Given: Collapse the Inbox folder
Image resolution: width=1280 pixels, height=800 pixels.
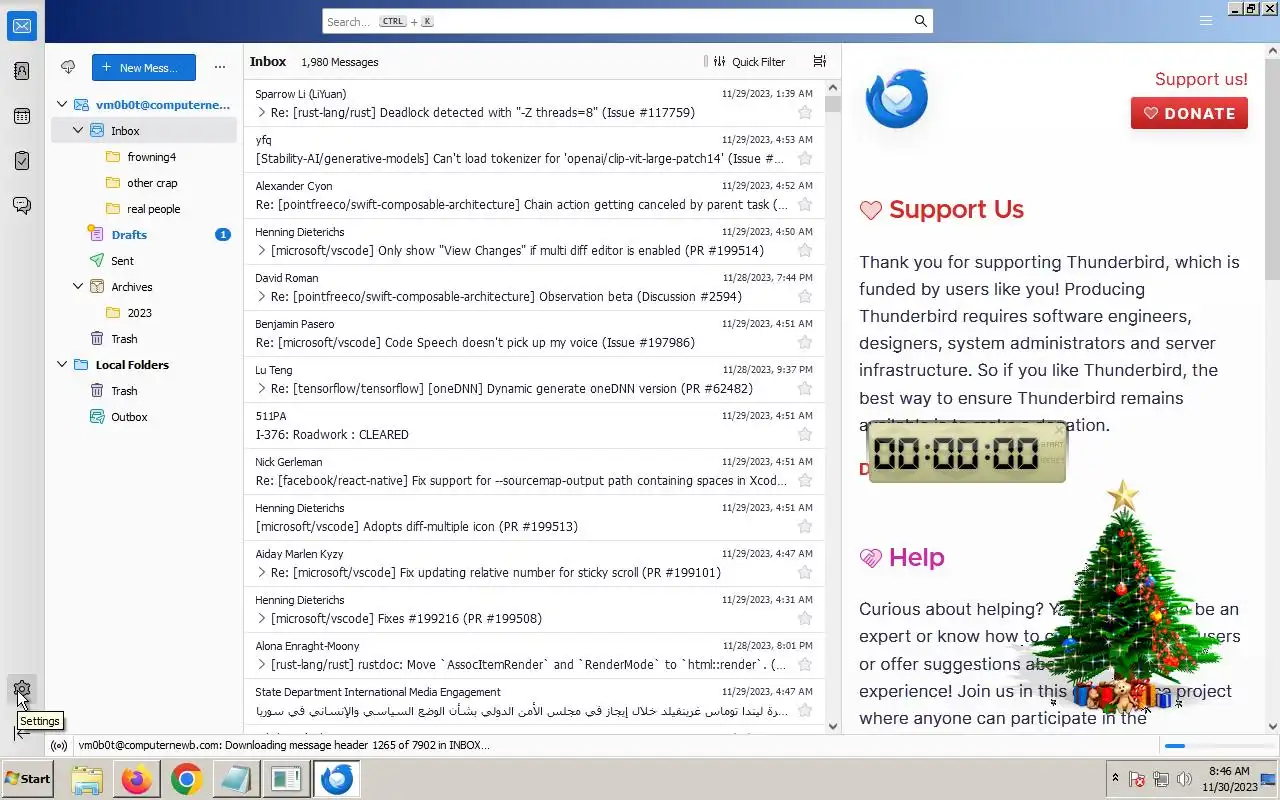Looking at the screenshot, I should click(x=78, y=130).
